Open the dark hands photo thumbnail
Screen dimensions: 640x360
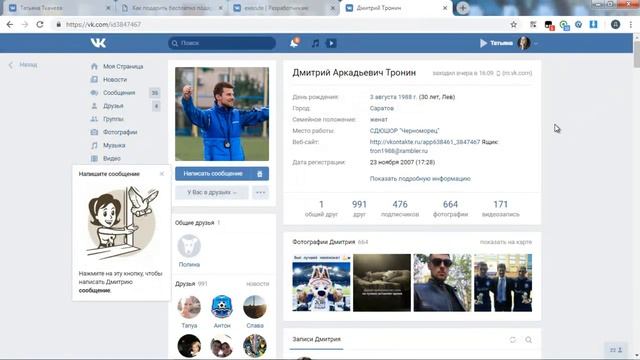click(x=382, y=282)
